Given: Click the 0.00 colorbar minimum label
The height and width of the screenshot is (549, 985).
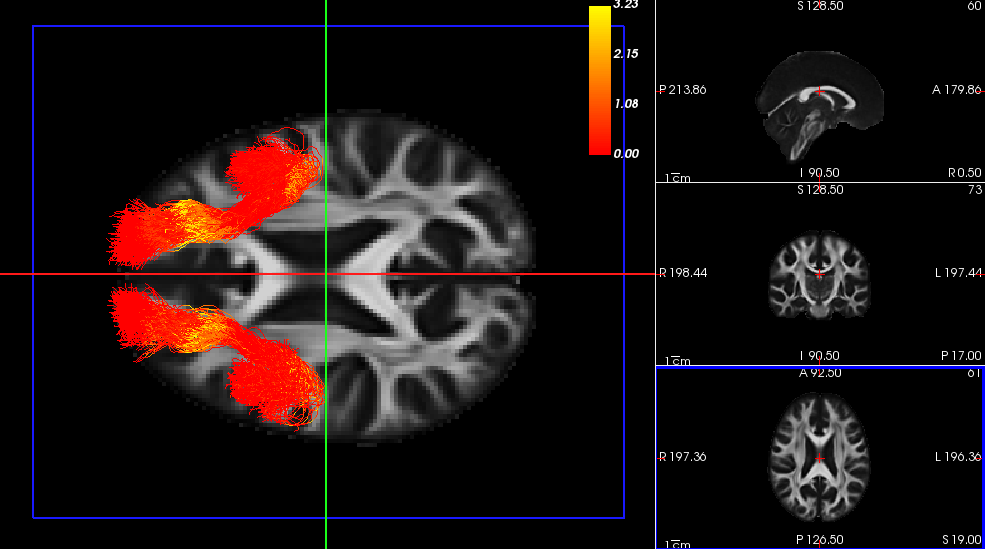Looking at the screenshot, I should point(626,154).
